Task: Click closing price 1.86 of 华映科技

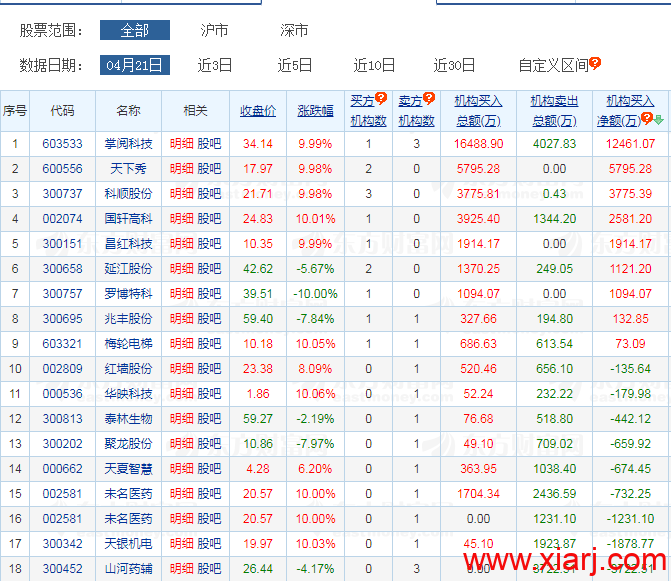Action: [x=258, y=394]
